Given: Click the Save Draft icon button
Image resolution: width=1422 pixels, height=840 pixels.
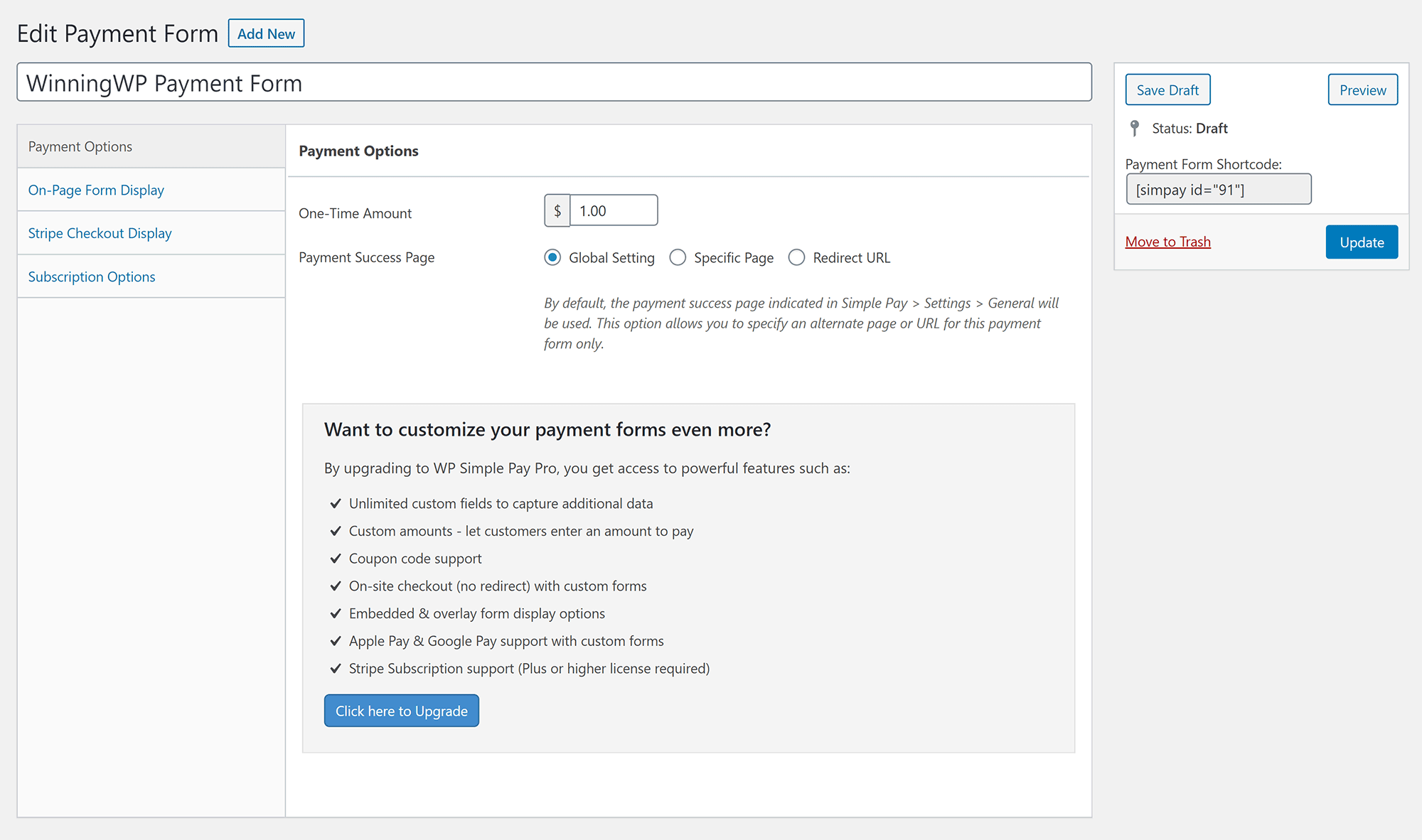Looking at the screenshot, I should 1168,89.
